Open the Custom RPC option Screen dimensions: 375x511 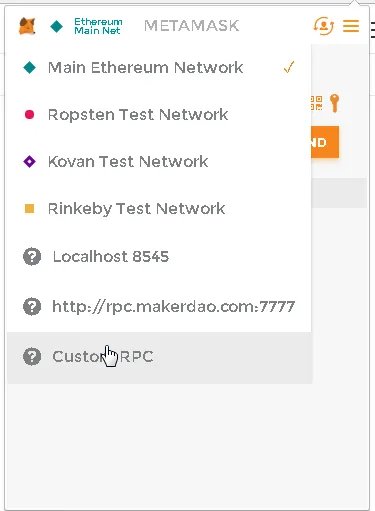(x=159, y=357)
